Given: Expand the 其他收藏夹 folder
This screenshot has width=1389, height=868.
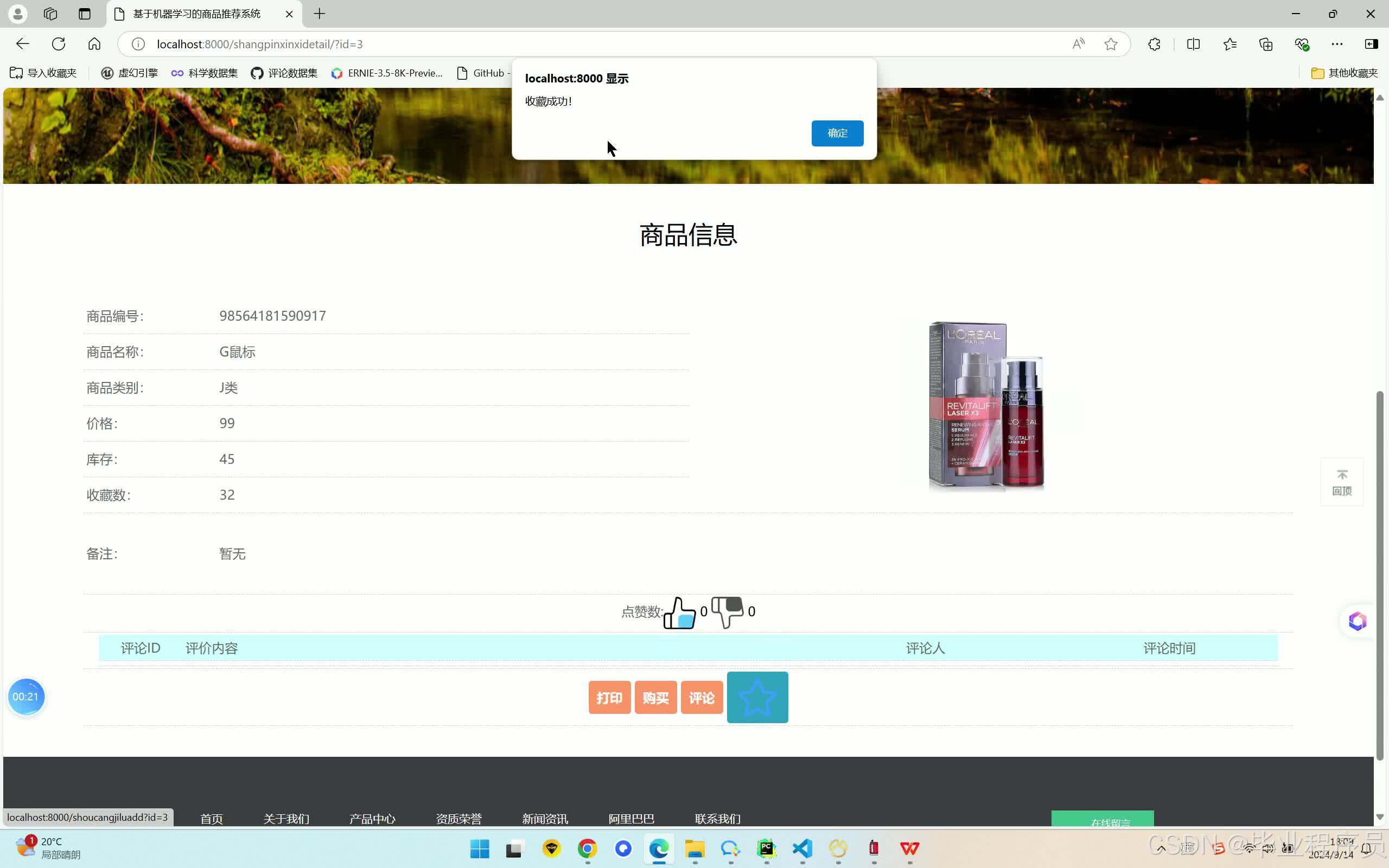Looking at the screenshot, I should tap(1344, 73).
